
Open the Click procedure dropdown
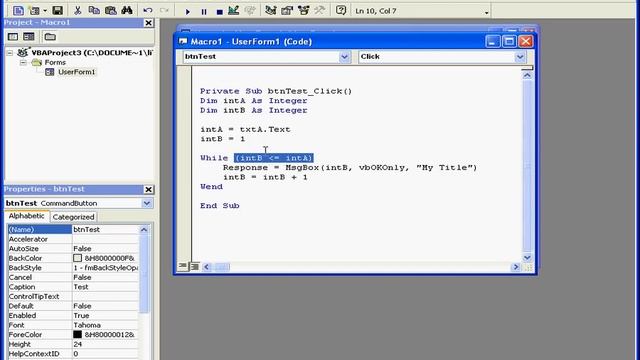pos(520,57)
